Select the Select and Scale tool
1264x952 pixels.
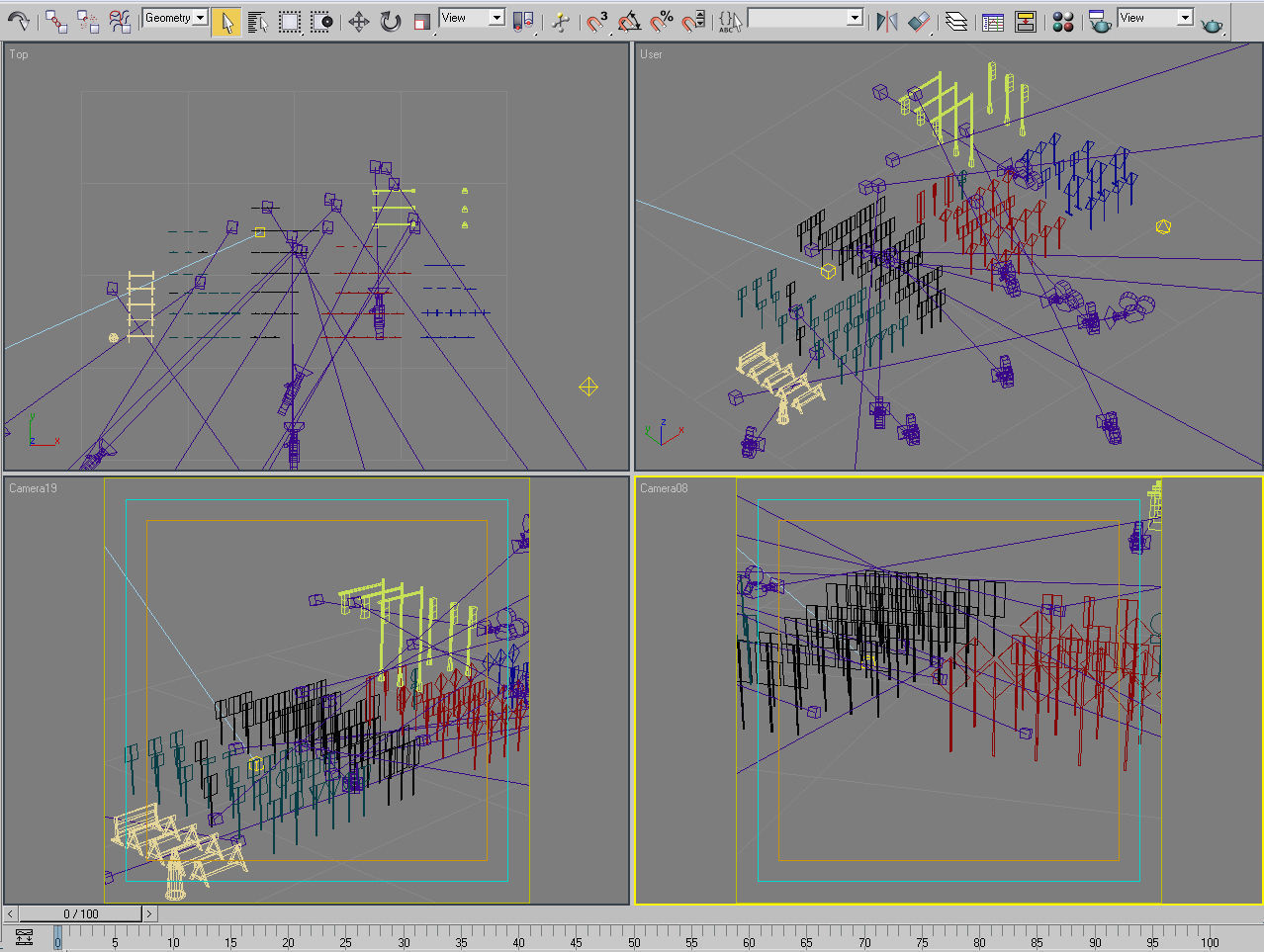[422, 22]
